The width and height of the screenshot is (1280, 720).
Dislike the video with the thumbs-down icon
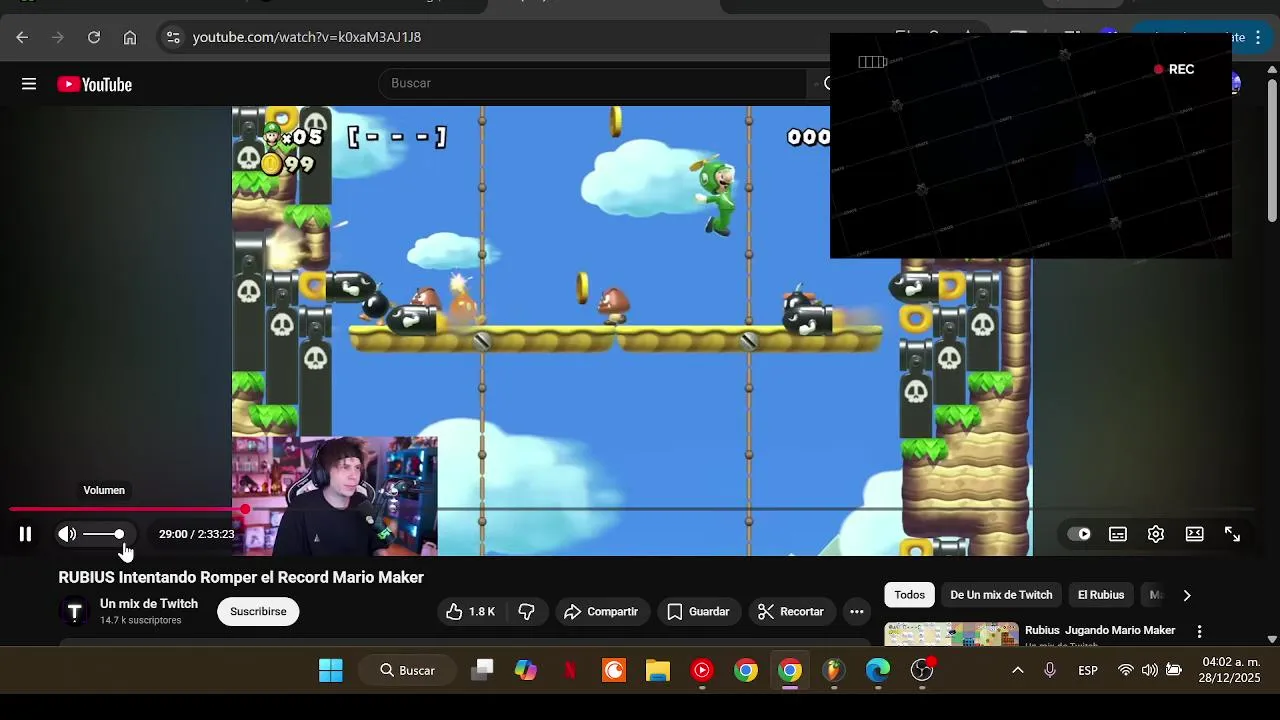tap(527, 611)
